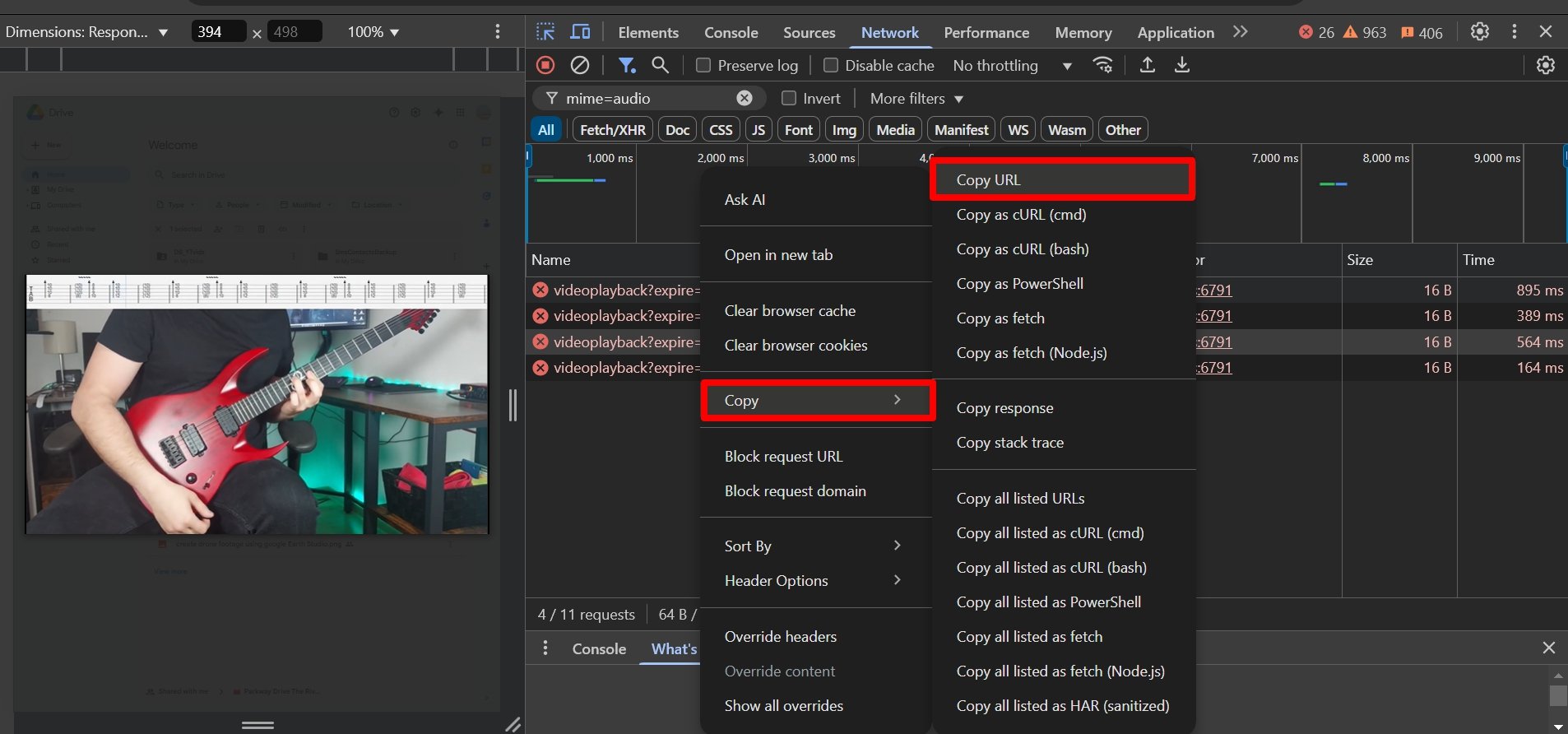Expand the Sort By submenu
This screenshot has height=734, width=1568.
[x=816, y=546]
